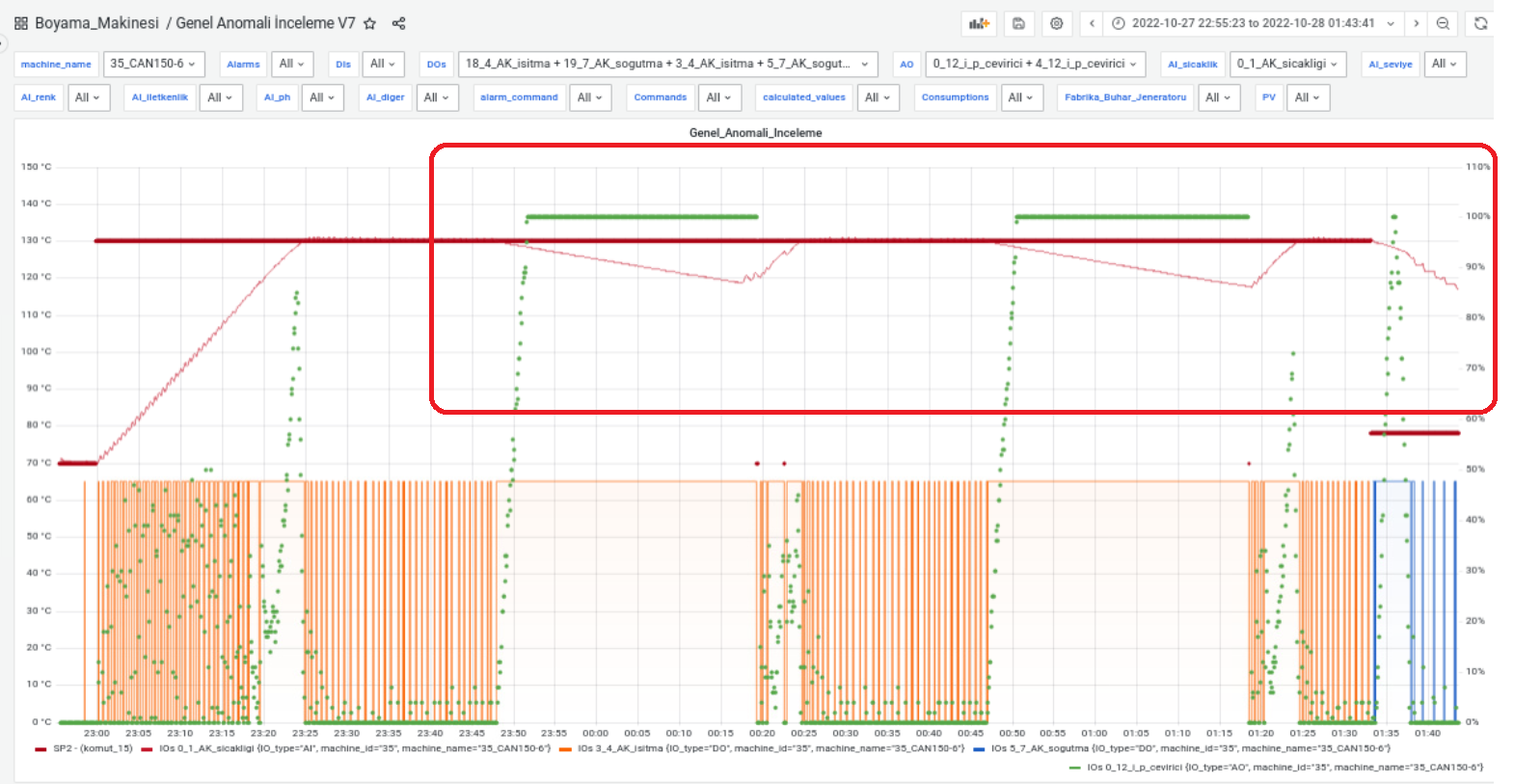The image size is (1514, 784).
Task: Expand the Commands All dropdown
Action: point(719,97)
